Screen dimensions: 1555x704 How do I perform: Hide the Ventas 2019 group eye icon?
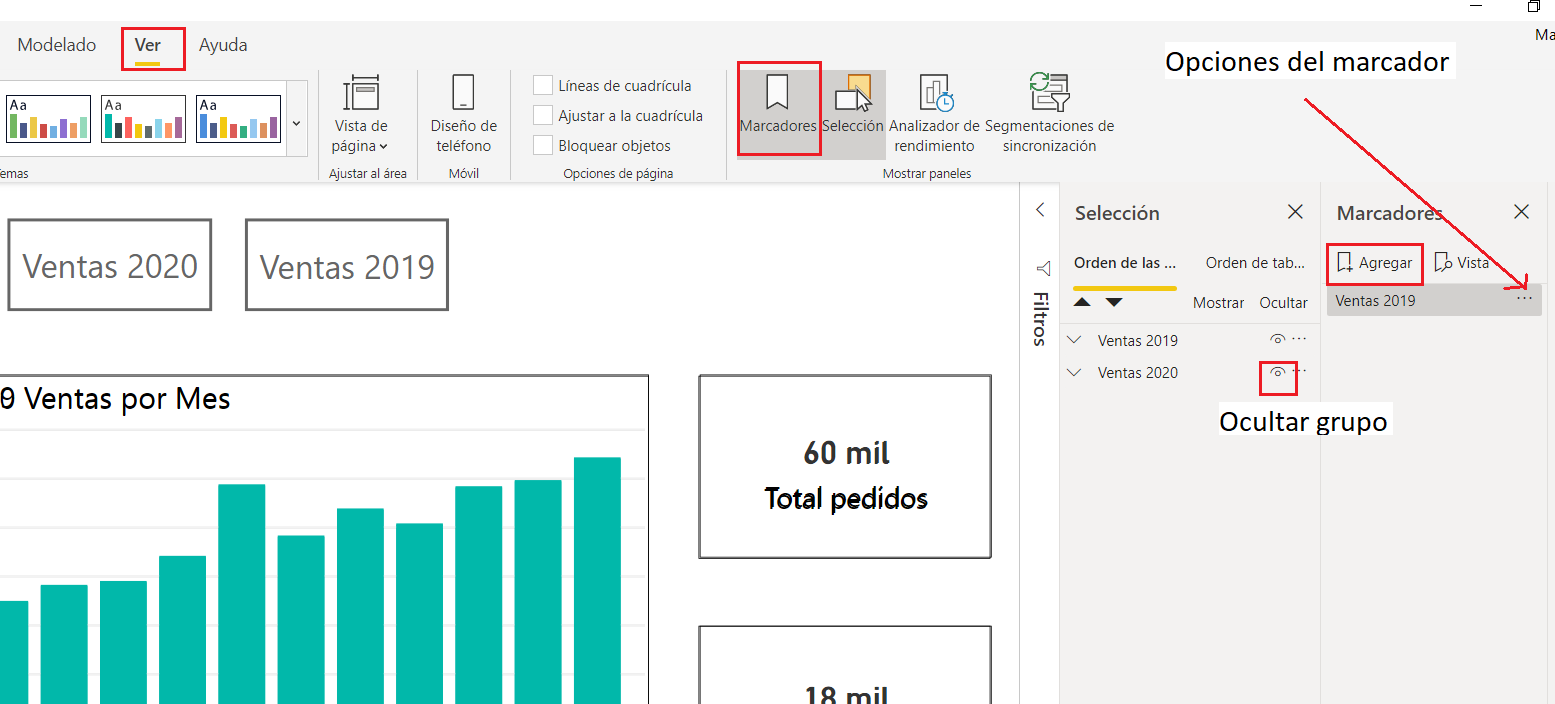[1277, 340]
